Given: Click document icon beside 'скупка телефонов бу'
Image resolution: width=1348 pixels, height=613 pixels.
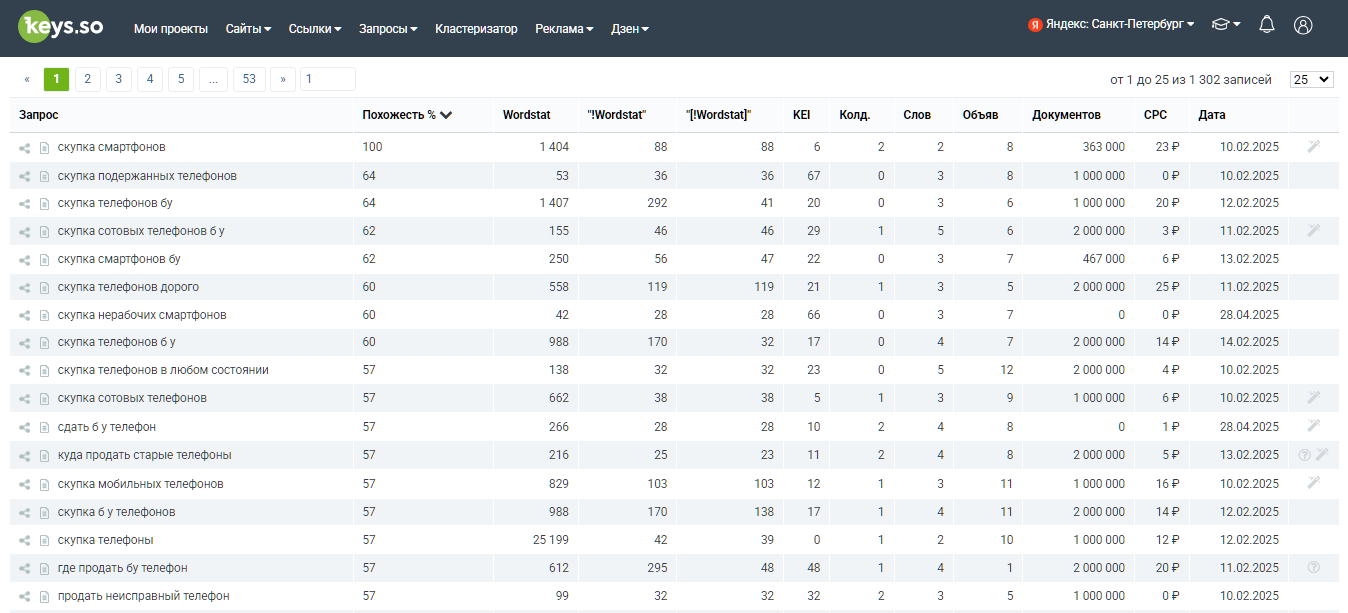Looking at the screenshot, I should coord(44,204).
